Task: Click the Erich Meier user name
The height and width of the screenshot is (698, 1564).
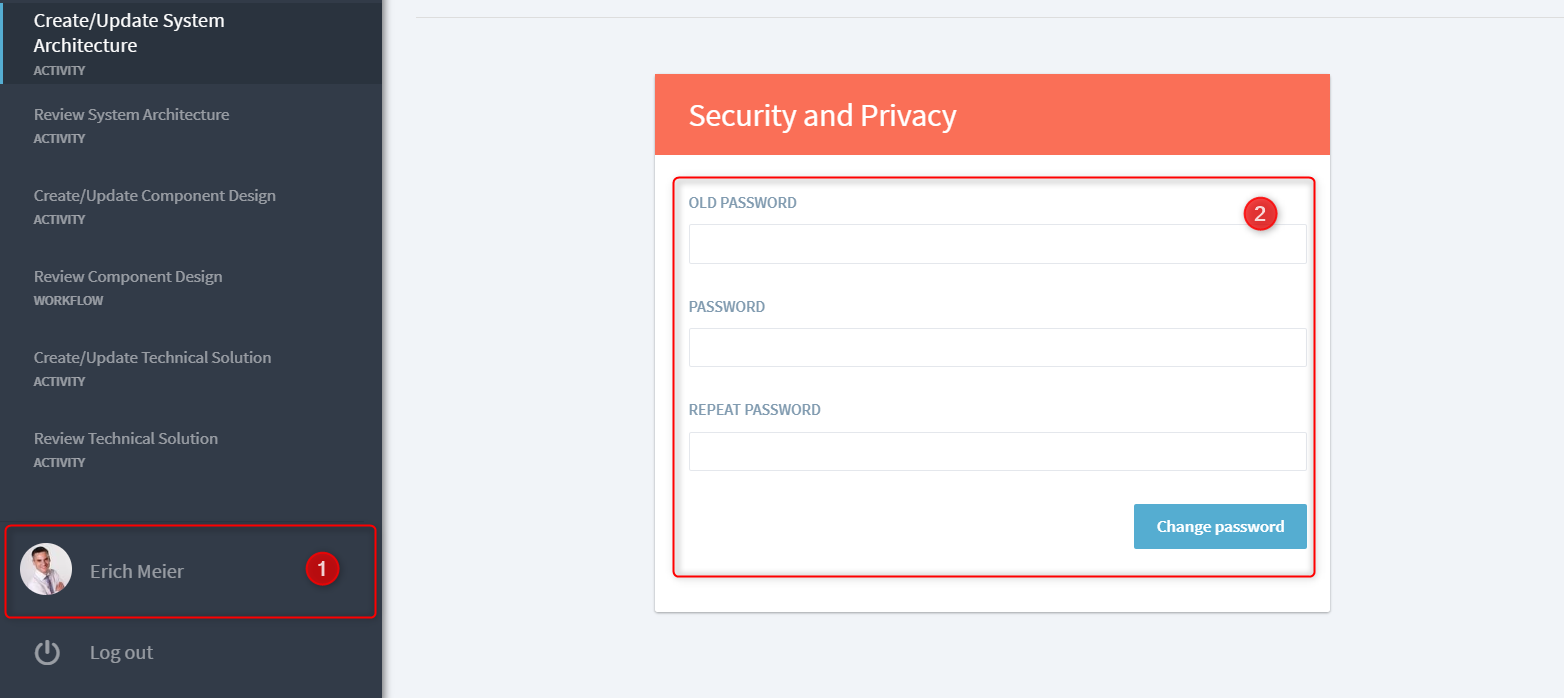Action: coord(137,572)
